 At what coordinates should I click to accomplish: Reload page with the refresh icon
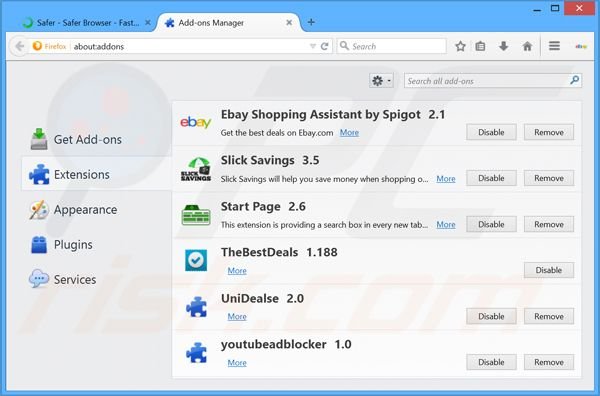click(x=324, y=46)
